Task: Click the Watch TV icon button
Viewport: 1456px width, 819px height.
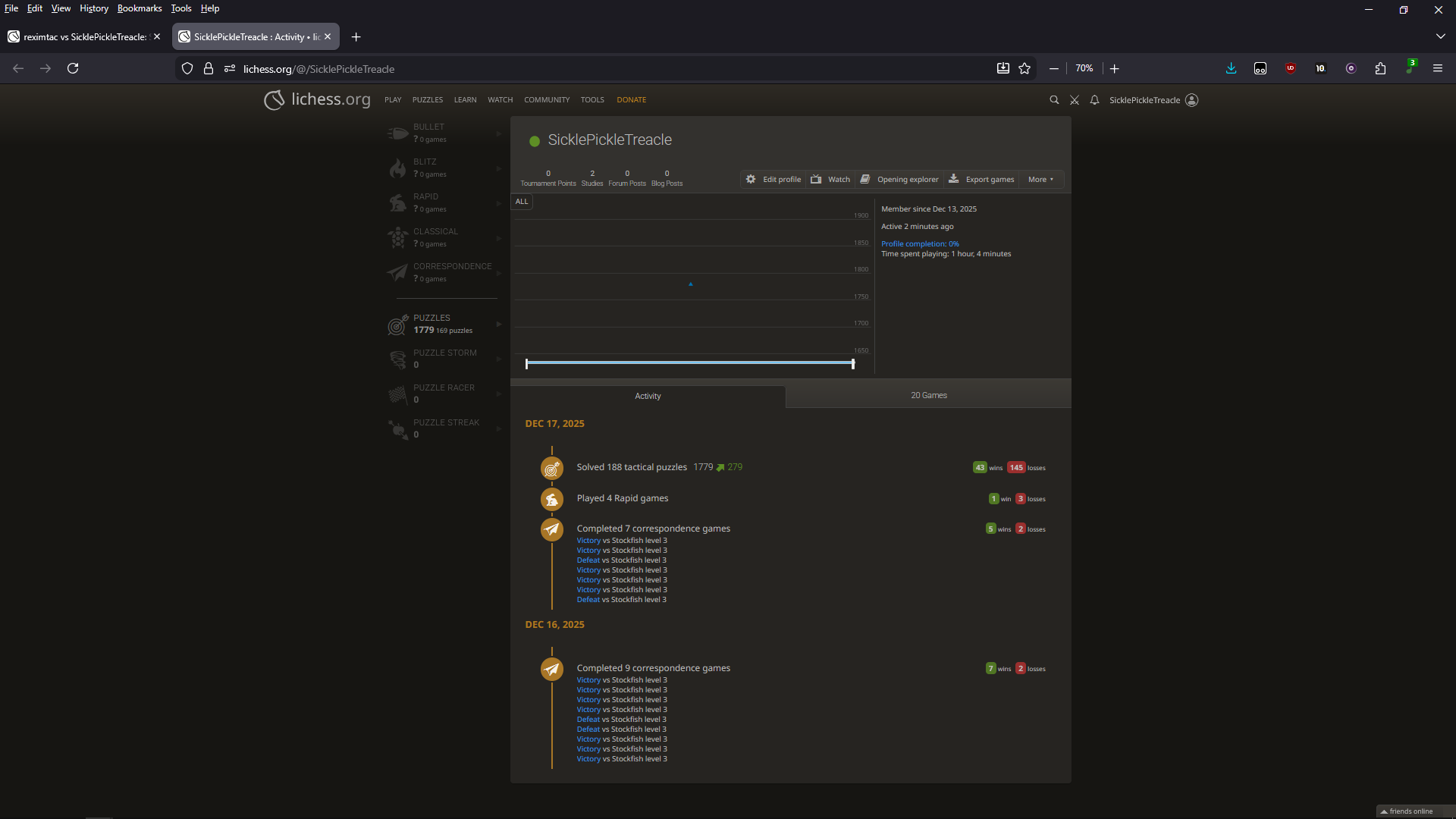Action: click(x=830, y=180)
